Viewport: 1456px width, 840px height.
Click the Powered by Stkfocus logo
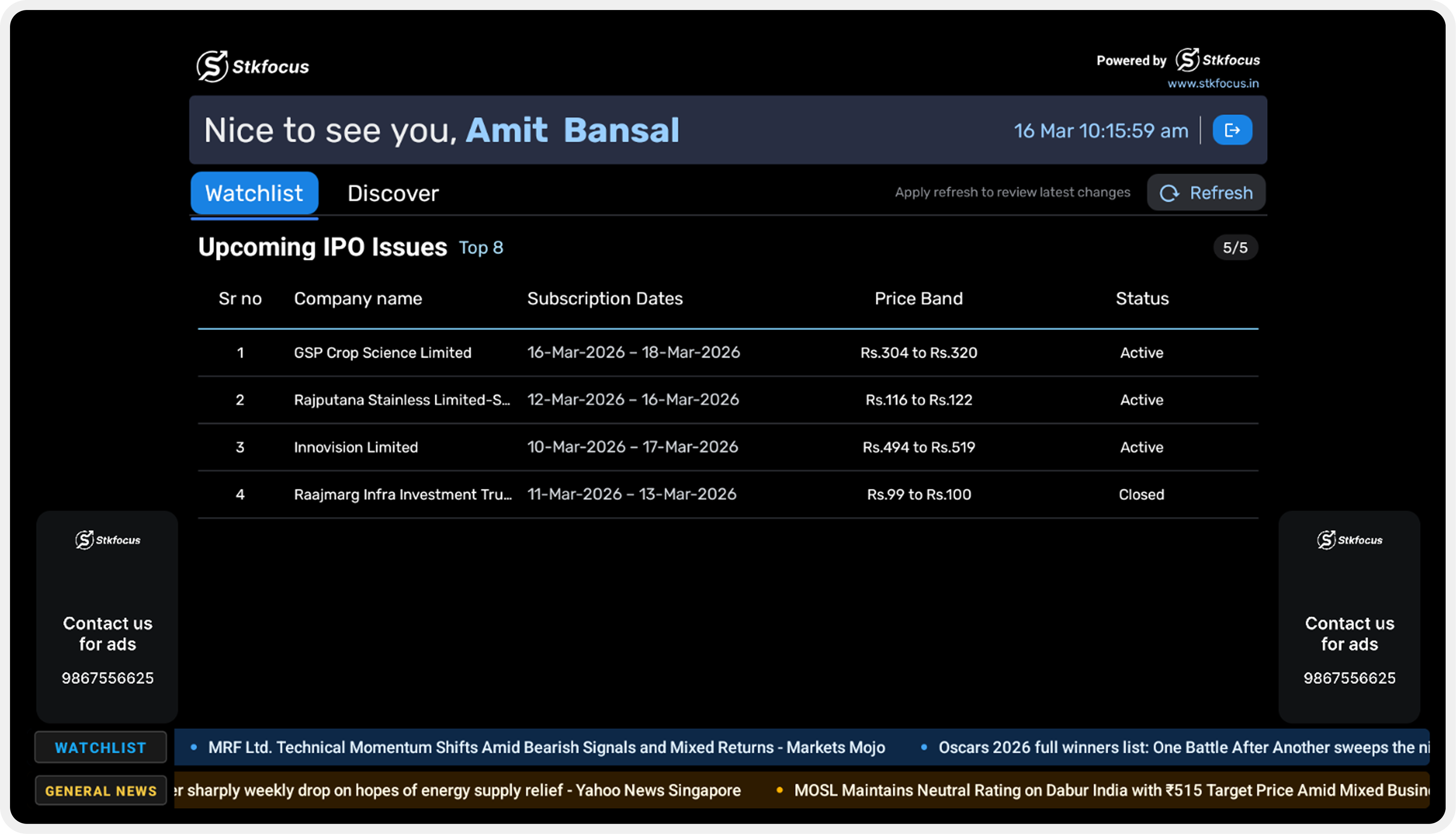(1217, 60)
